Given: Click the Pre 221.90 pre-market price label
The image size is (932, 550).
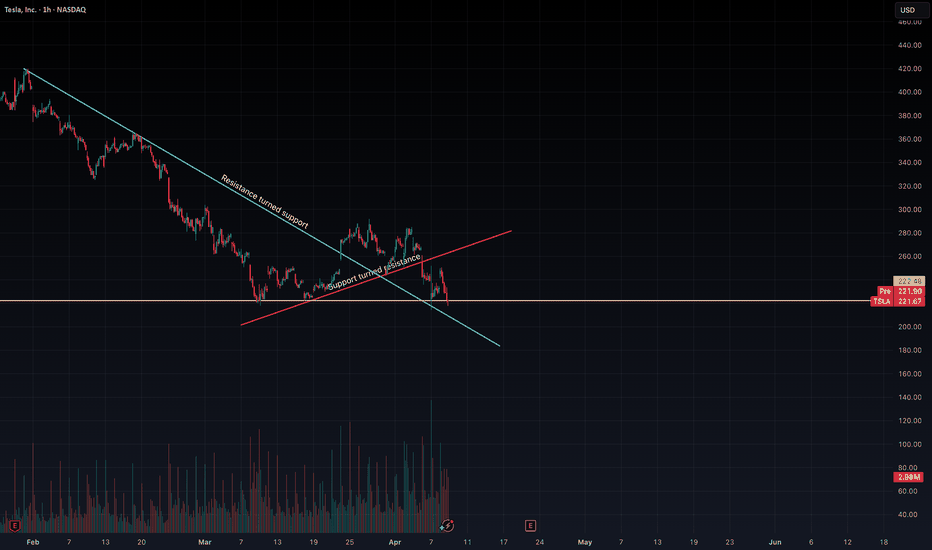Looking at the screenshot, I should click(901, 291).
